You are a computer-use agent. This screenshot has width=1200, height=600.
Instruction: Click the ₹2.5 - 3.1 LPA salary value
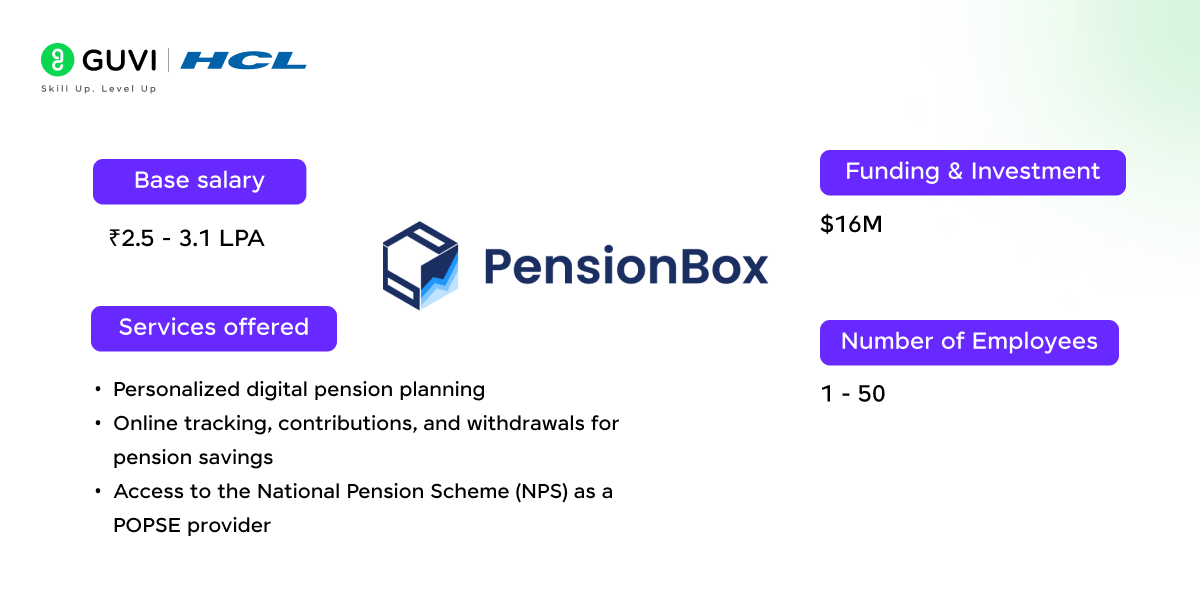187,238
